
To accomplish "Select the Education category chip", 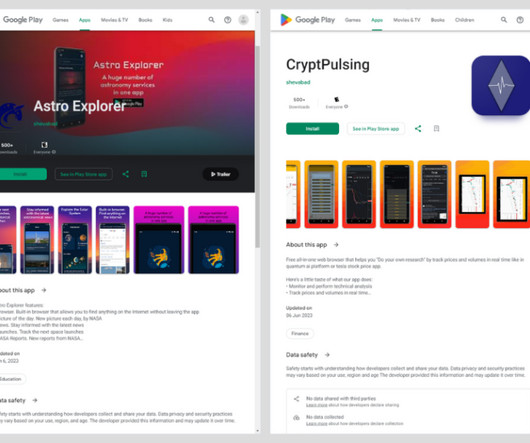I will [x=12, y=379].
